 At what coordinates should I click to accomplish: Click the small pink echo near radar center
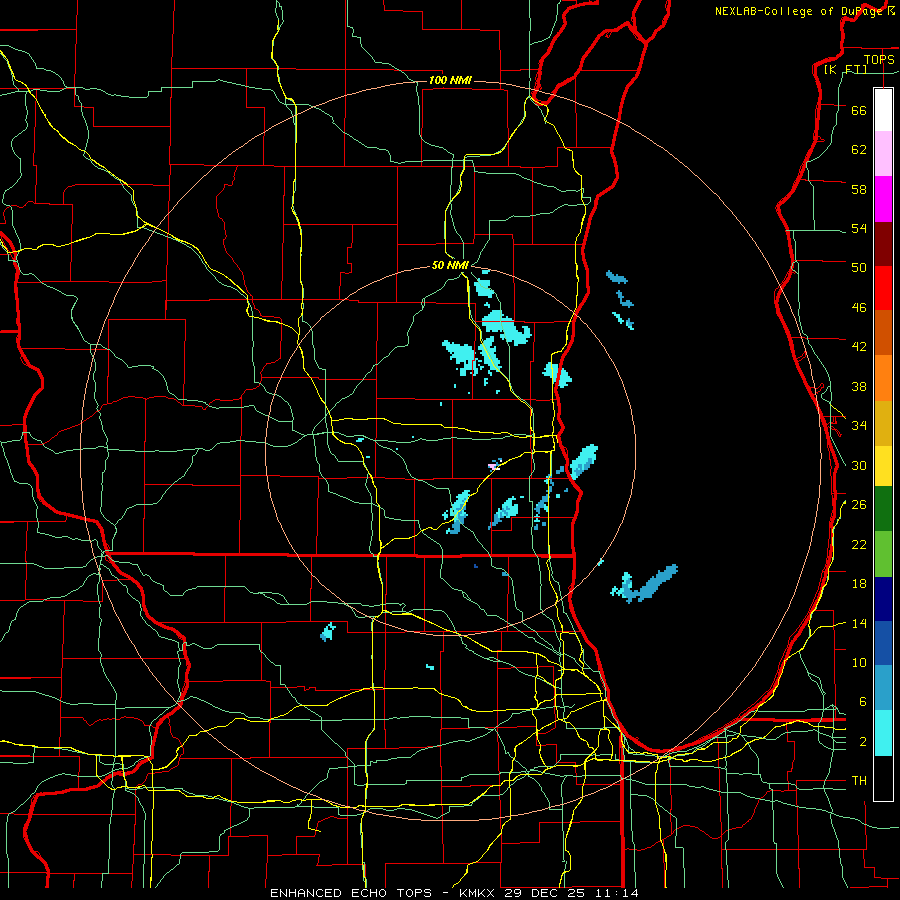click(x=493, y=465)
